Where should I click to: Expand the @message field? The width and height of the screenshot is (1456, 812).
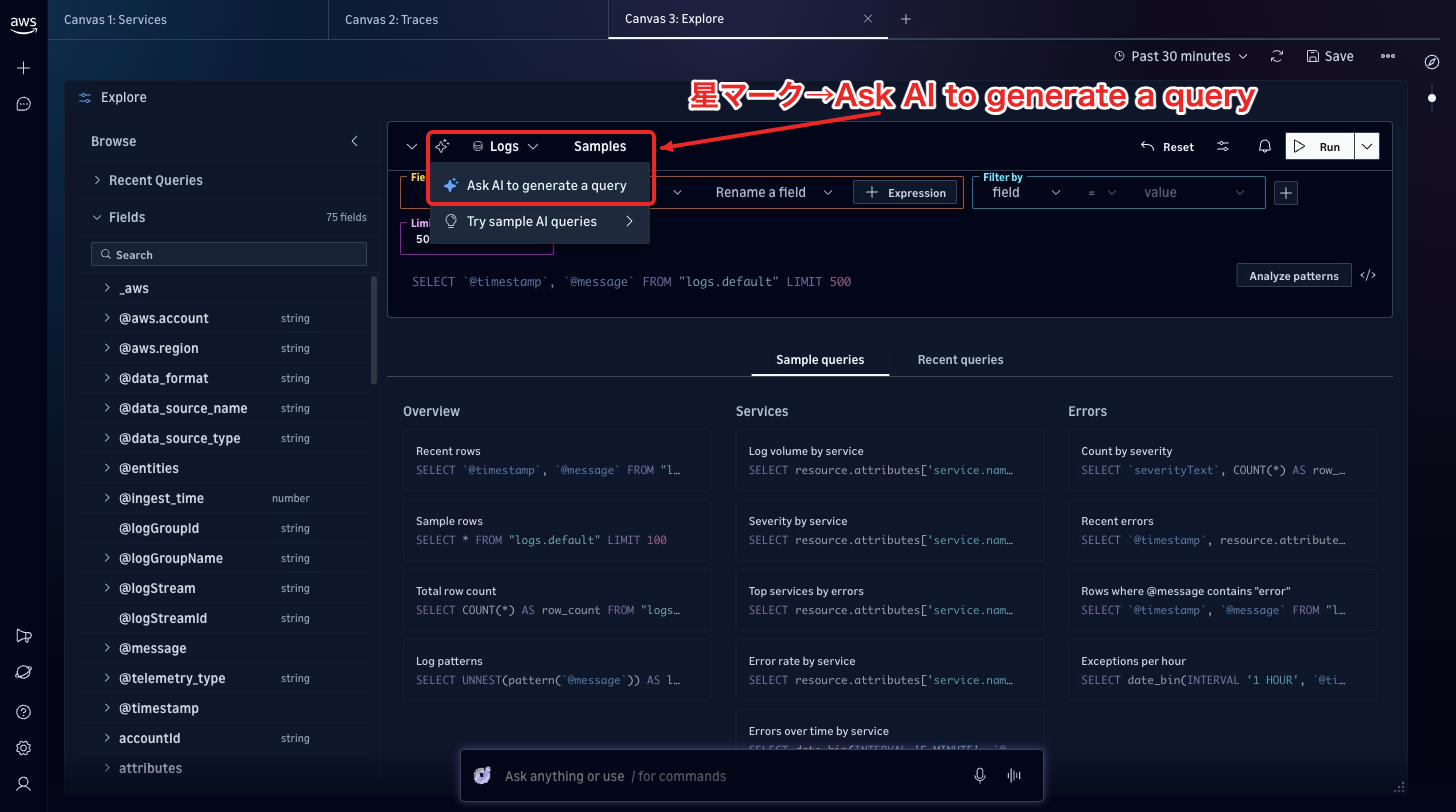click(107, 648)
